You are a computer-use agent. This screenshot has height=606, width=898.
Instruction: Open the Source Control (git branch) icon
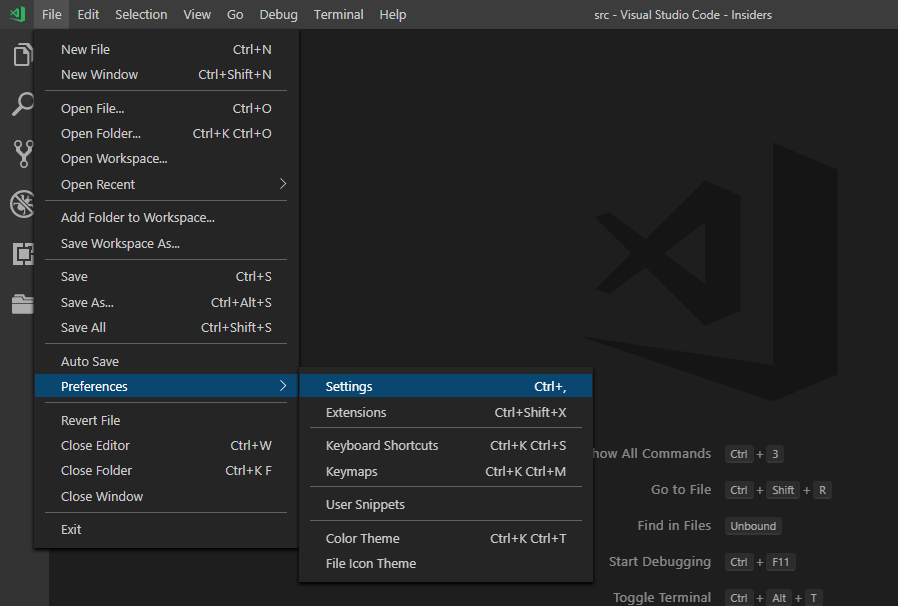(x=22, y=153)
